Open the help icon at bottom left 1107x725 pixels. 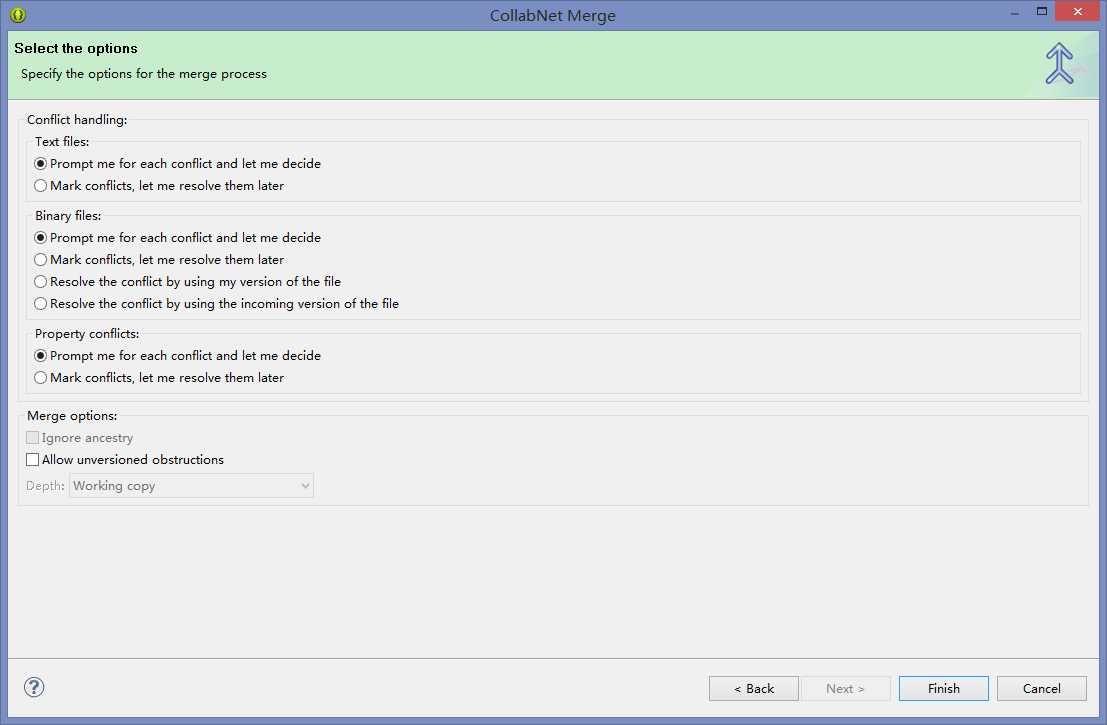tap(34, 687)
